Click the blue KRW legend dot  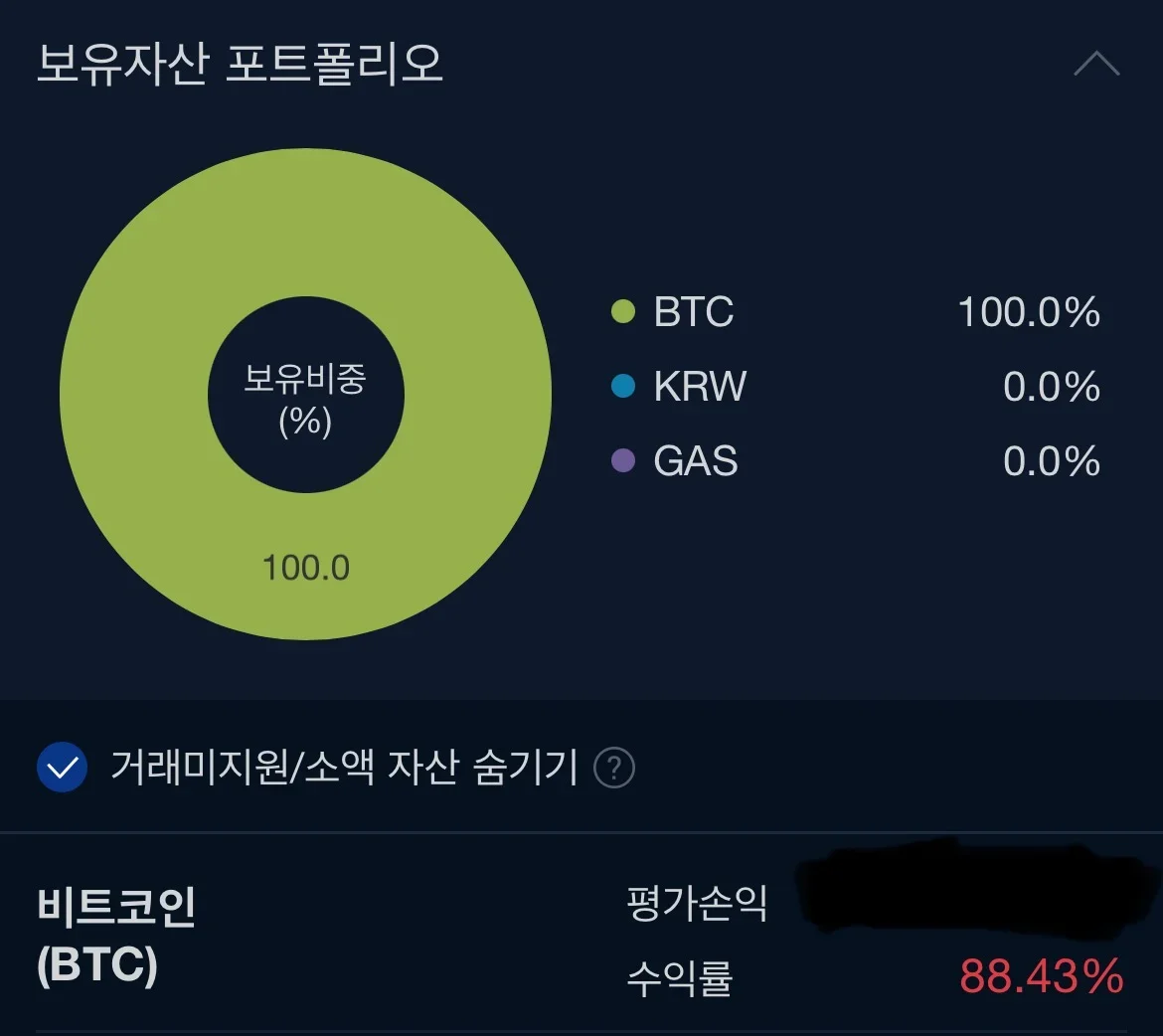[x=623, y=386]
